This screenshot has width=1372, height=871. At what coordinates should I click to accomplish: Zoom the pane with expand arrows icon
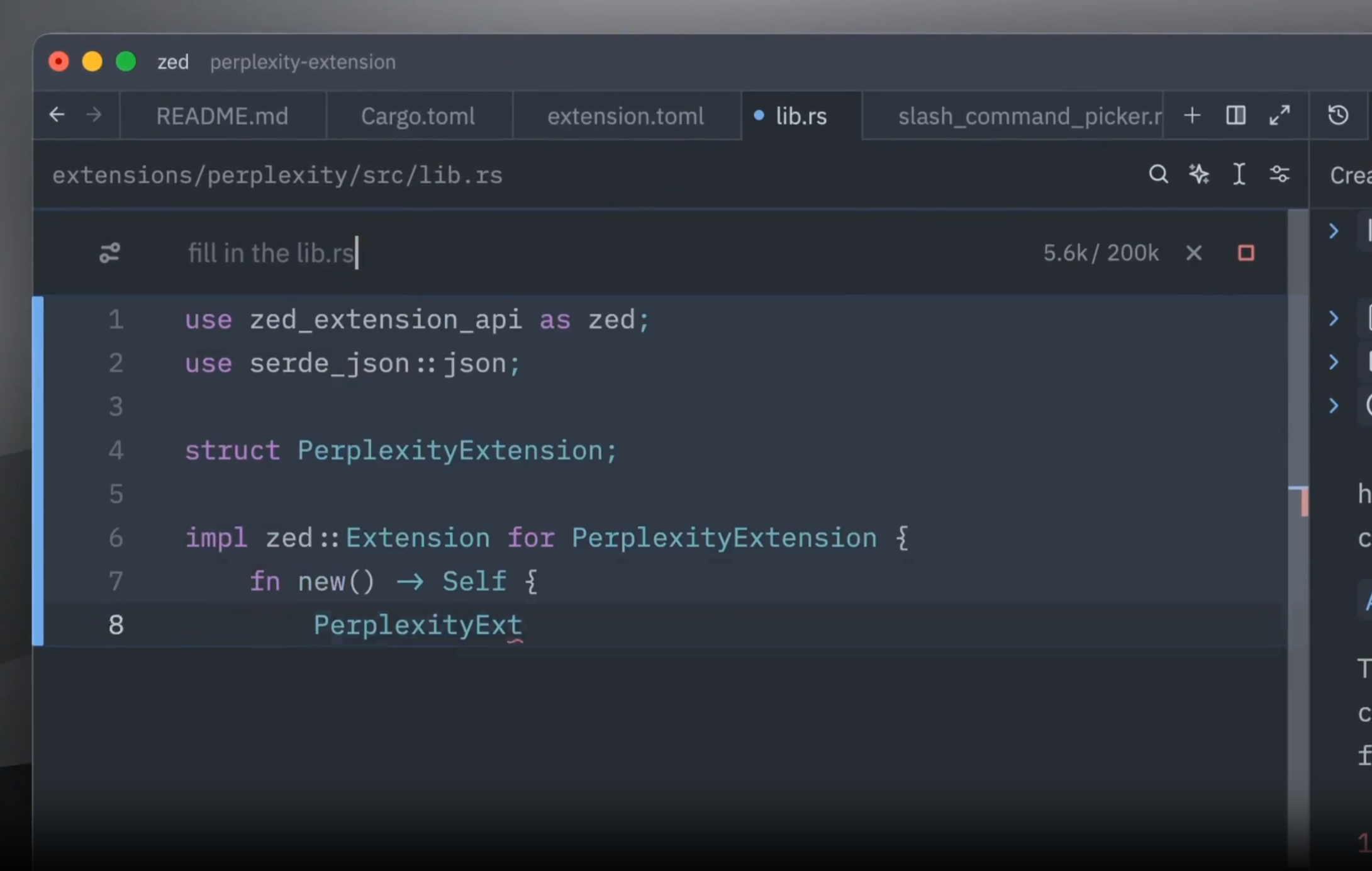(x=1279, y=115)
